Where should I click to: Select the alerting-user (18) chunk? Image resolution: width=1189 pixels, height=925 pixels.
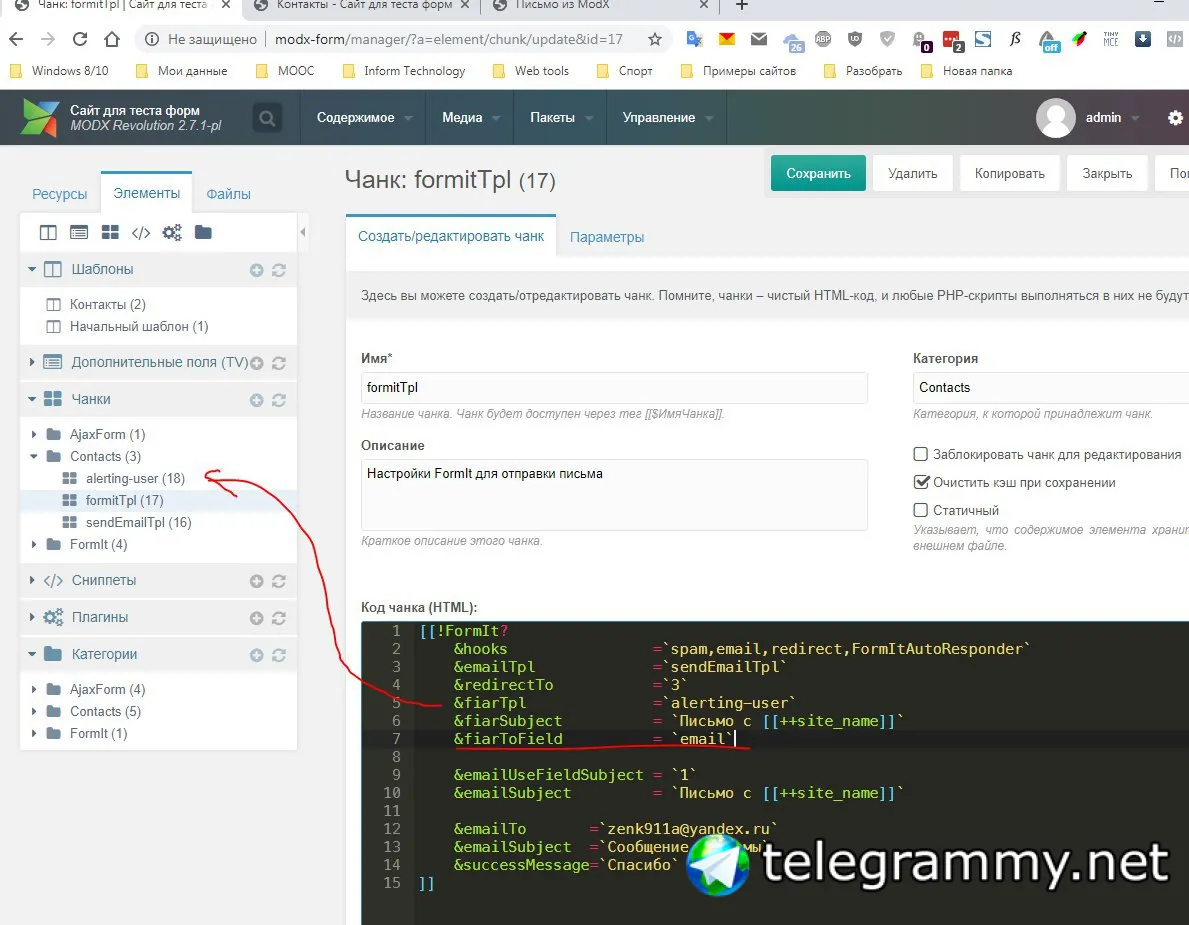click(x=135, y=478)
